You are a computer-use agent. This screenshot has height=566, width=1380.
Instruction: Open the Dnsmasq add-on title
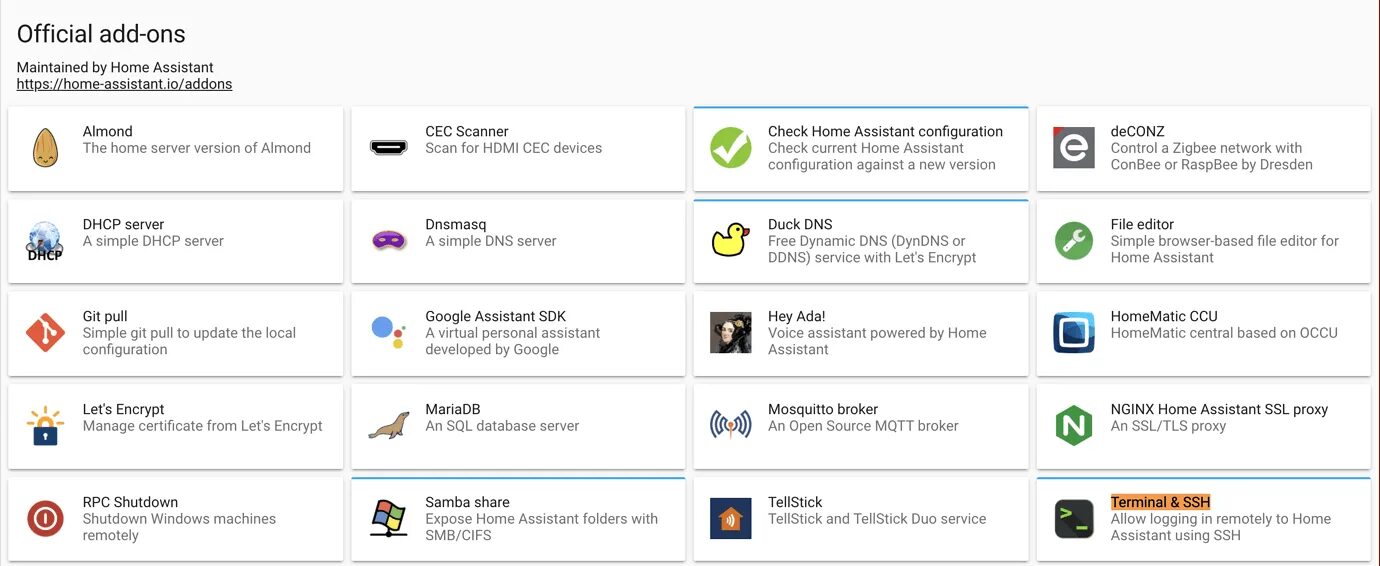pos(455,224)
